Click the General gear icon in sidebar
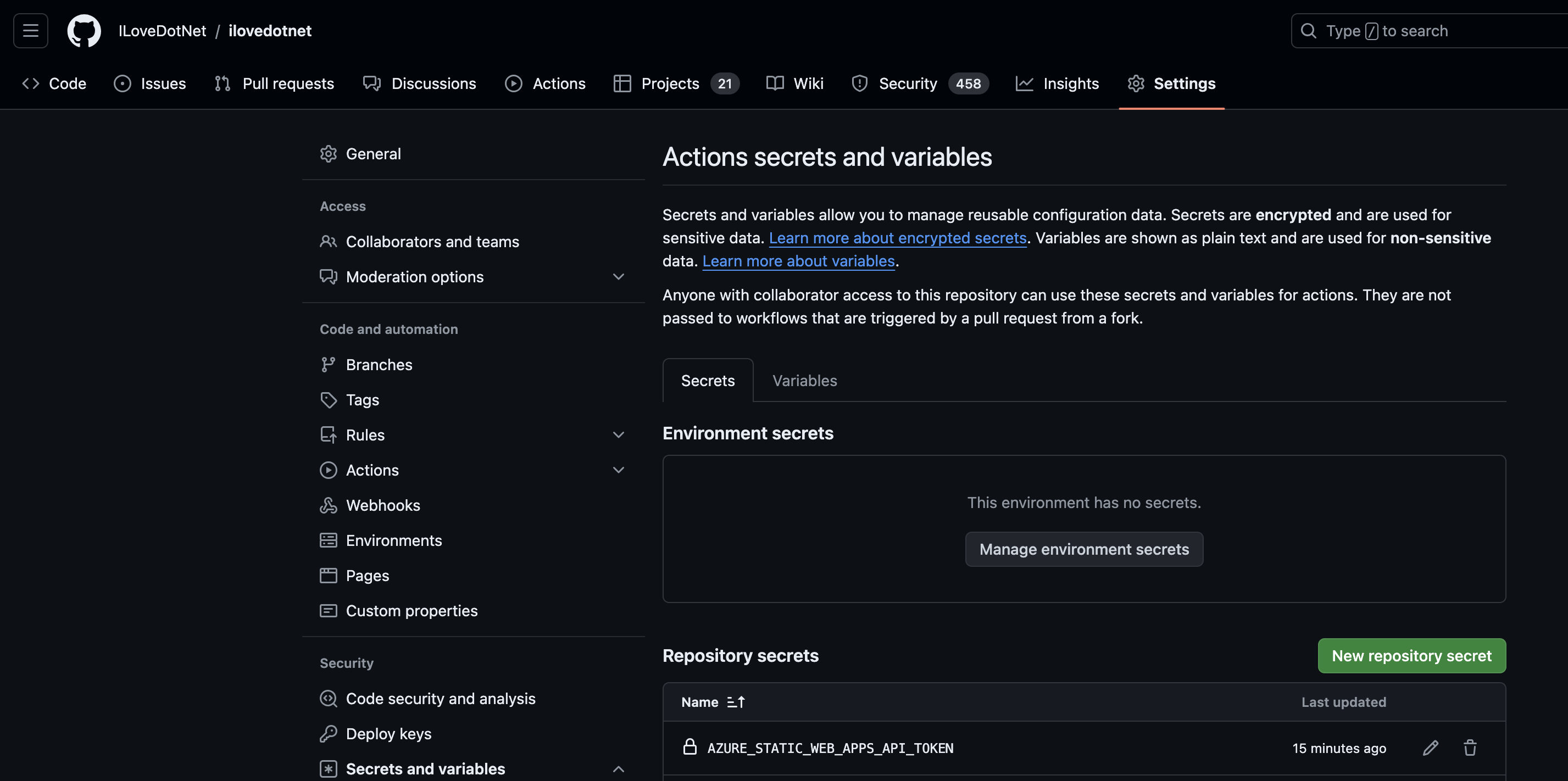 (x=329, y=154)
